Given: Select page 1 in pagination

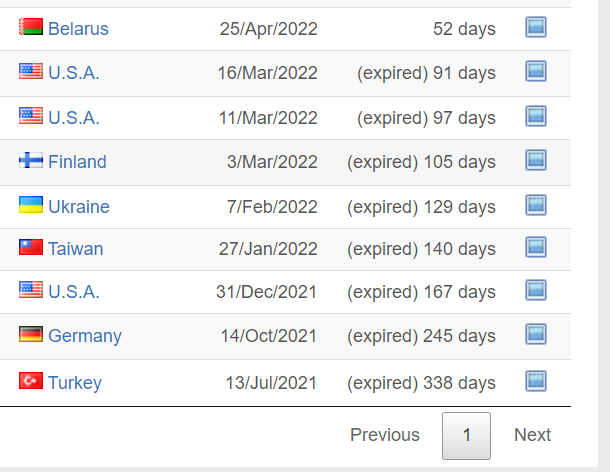Looking at the screenshot, I should pos(466,436).
